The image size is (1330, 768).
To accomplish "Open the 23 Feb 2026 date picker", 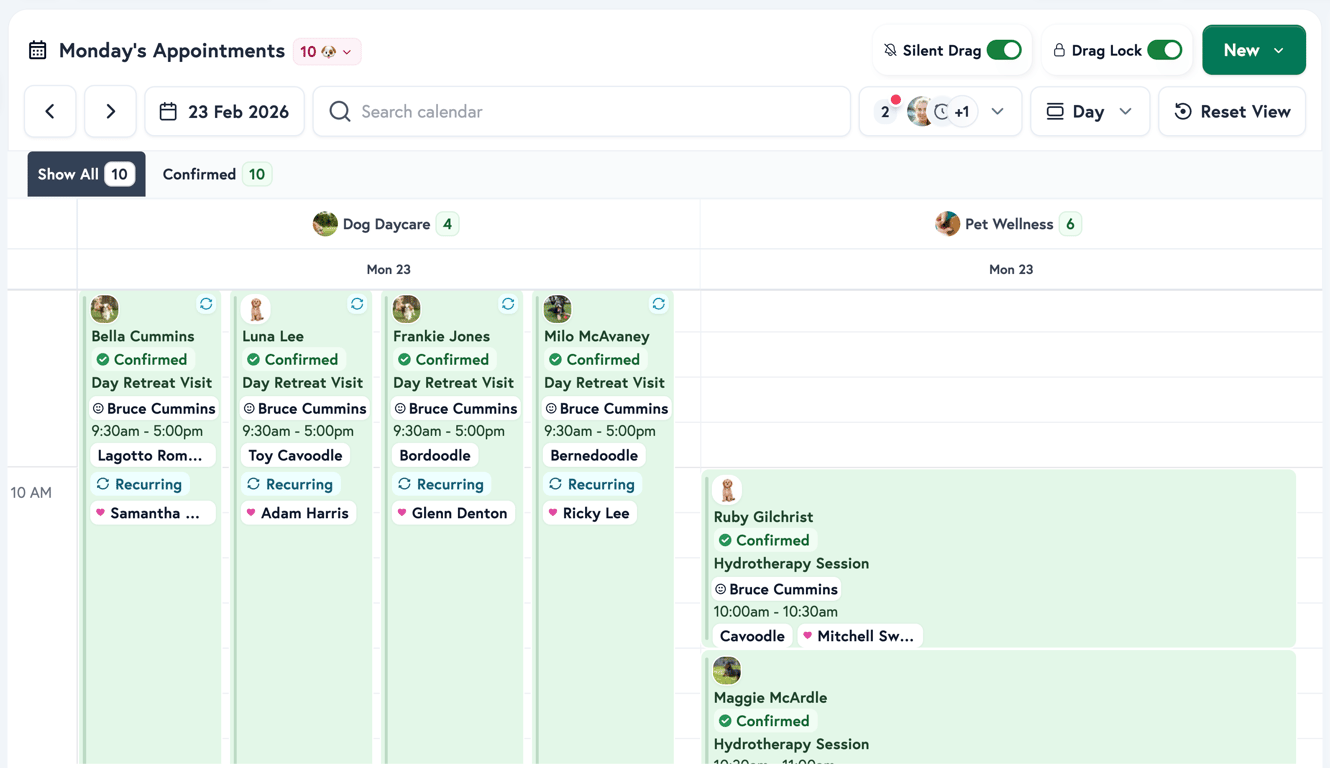I will click(x=224, y=111).
